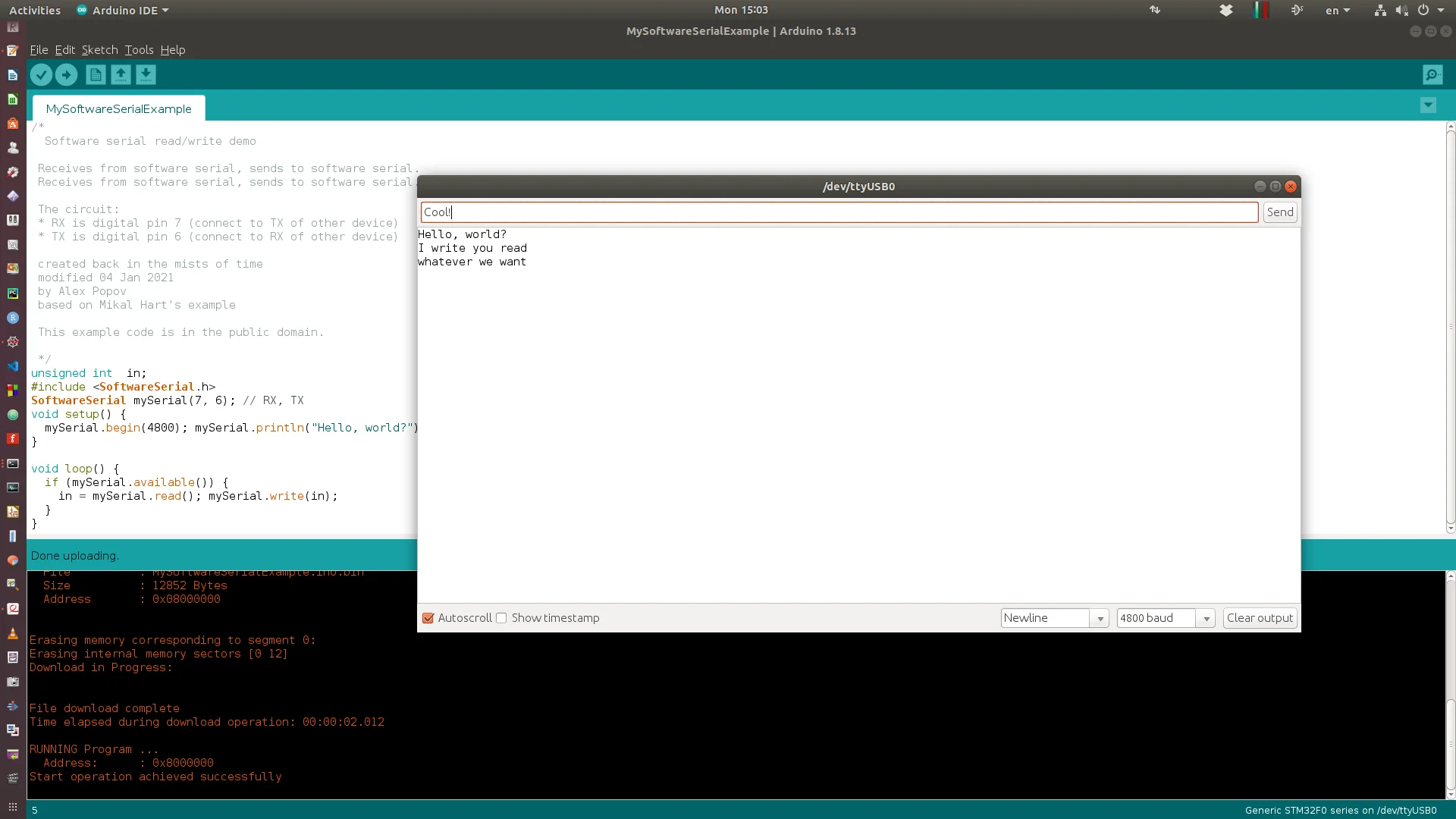Image resolution: width=1456 pixels, height=819 pixels.
Task: Click the serial message input field
Action: tap(838, 212)
